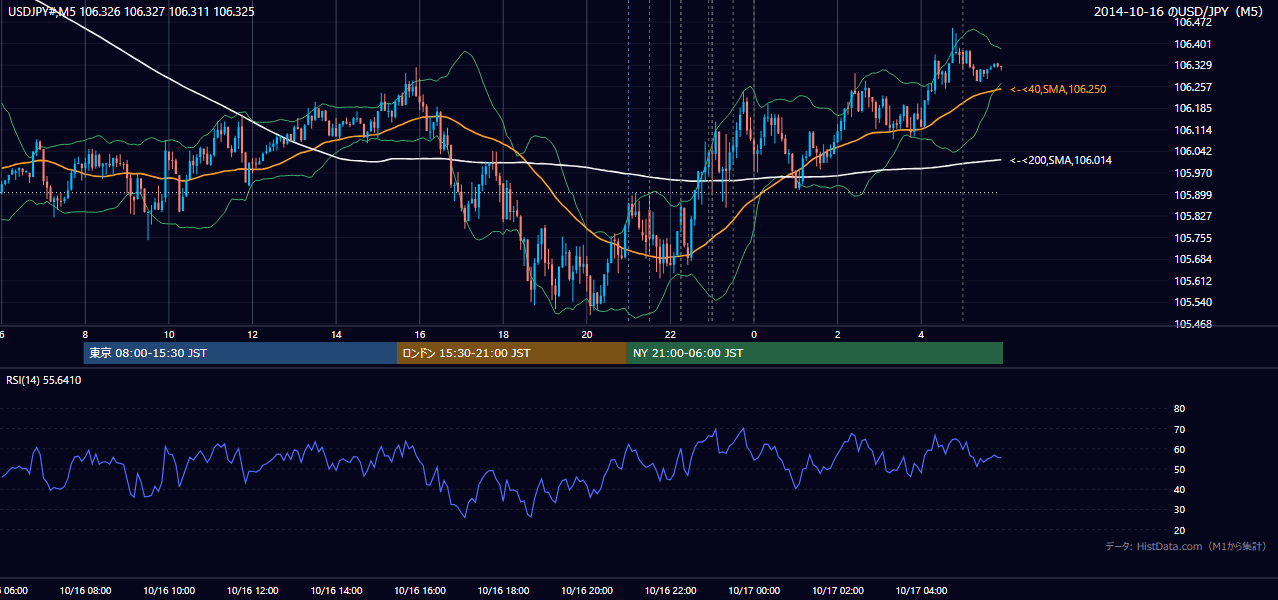Click the 10/17 04:00 time axis label

tap(921, 591)
